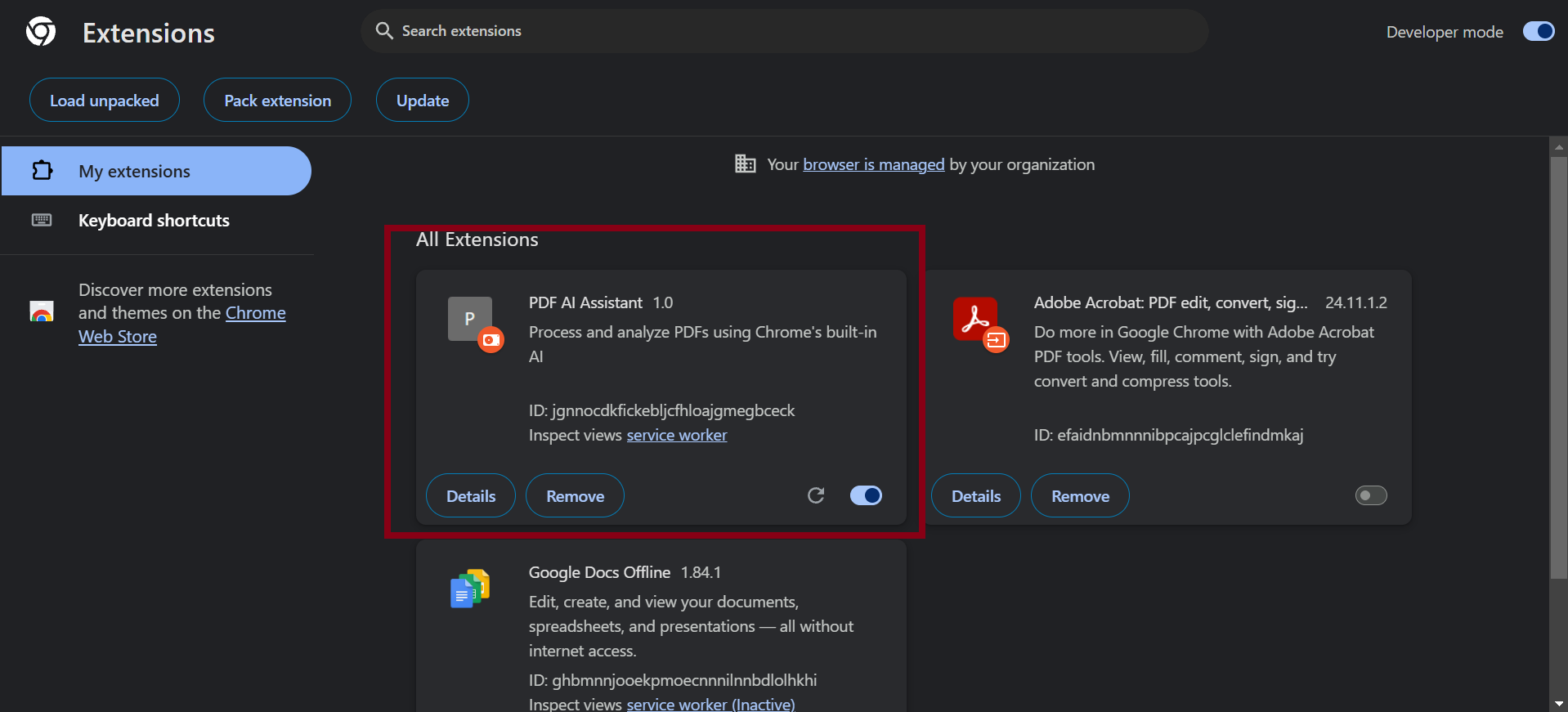Click the My extensions puzzle icon
The image size is (1568, 712).
[42, 171]
